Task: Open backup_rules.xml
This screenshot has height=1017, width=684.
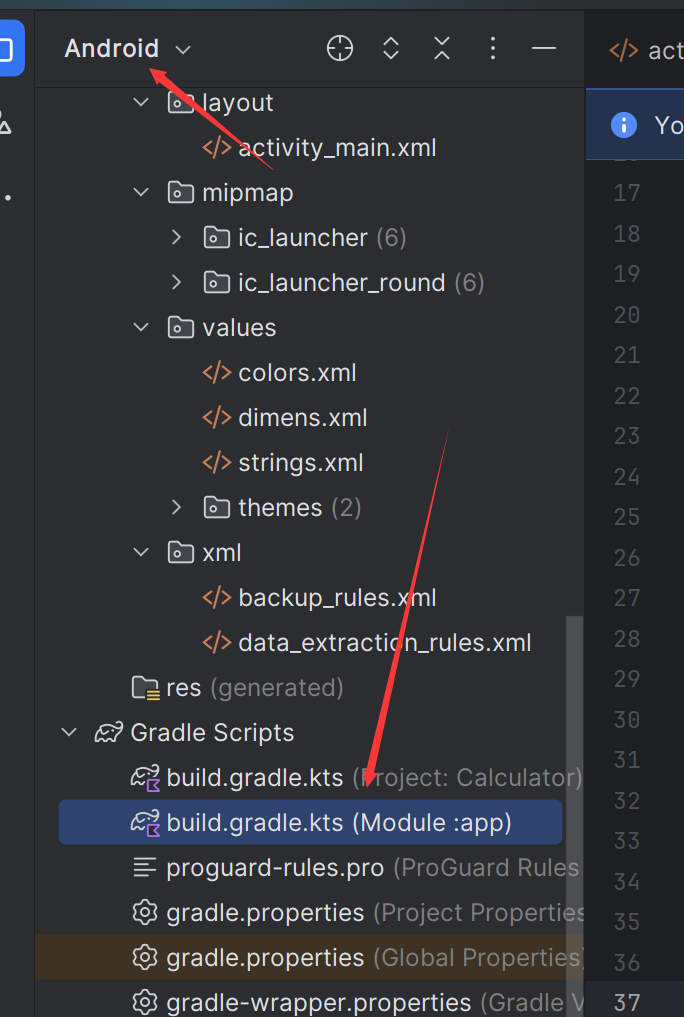Action: pos(337,597)
